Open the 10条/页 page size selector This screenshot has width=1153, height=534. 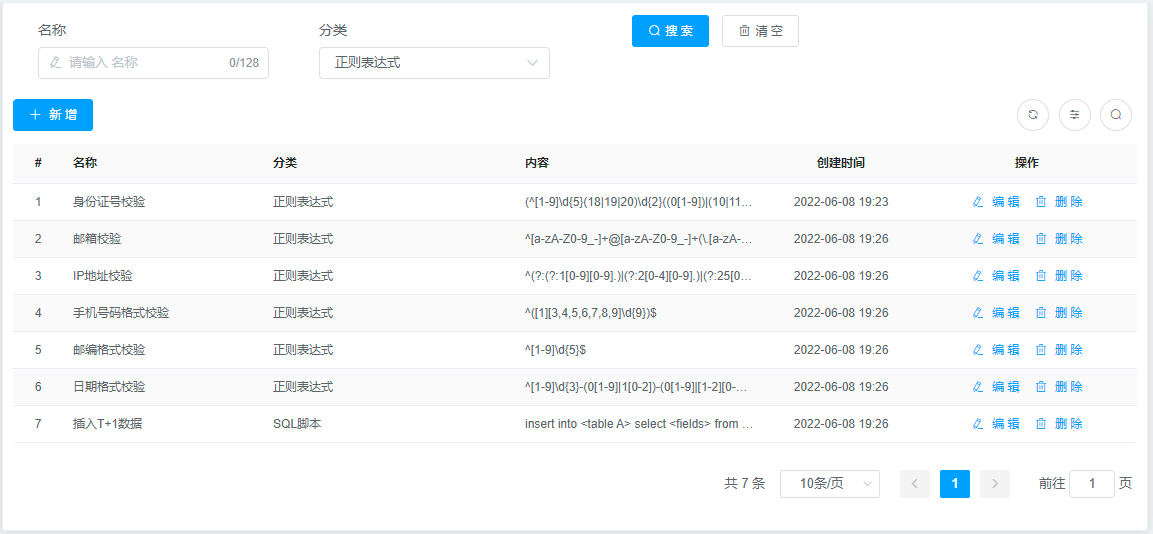[829, 484]
